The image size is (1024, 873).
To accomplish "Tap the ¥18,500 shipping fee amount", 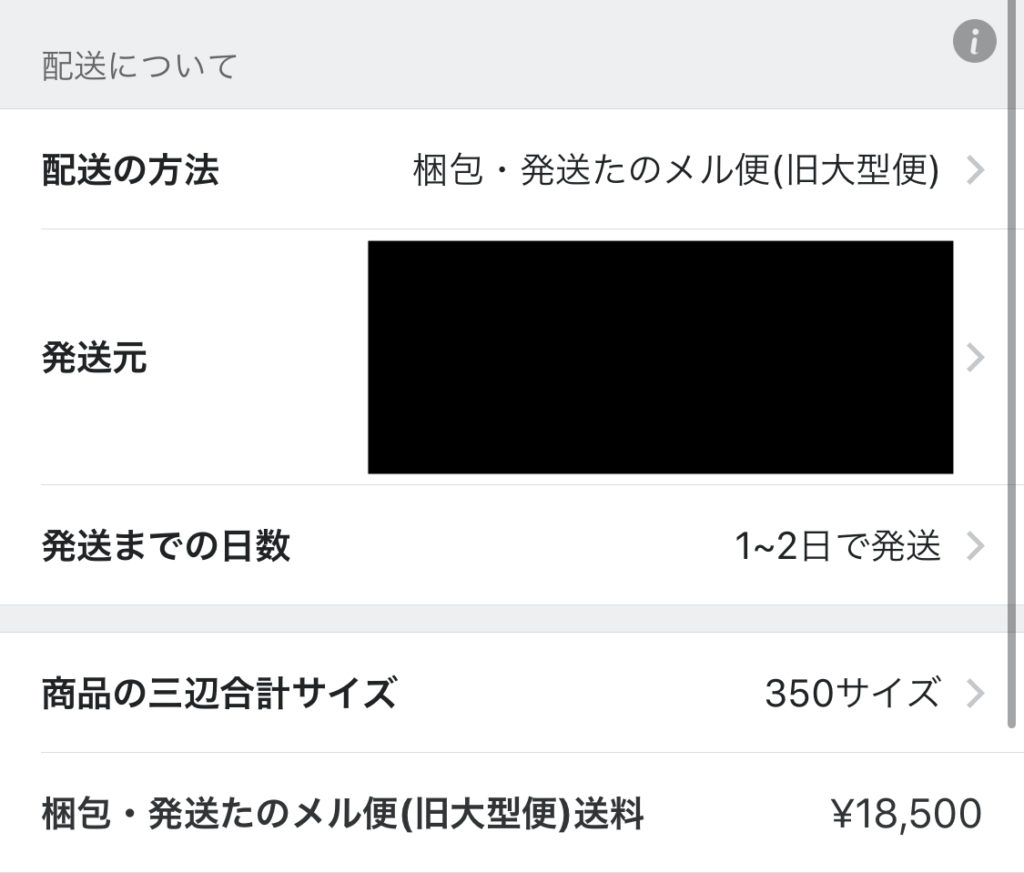I will 907,814.
